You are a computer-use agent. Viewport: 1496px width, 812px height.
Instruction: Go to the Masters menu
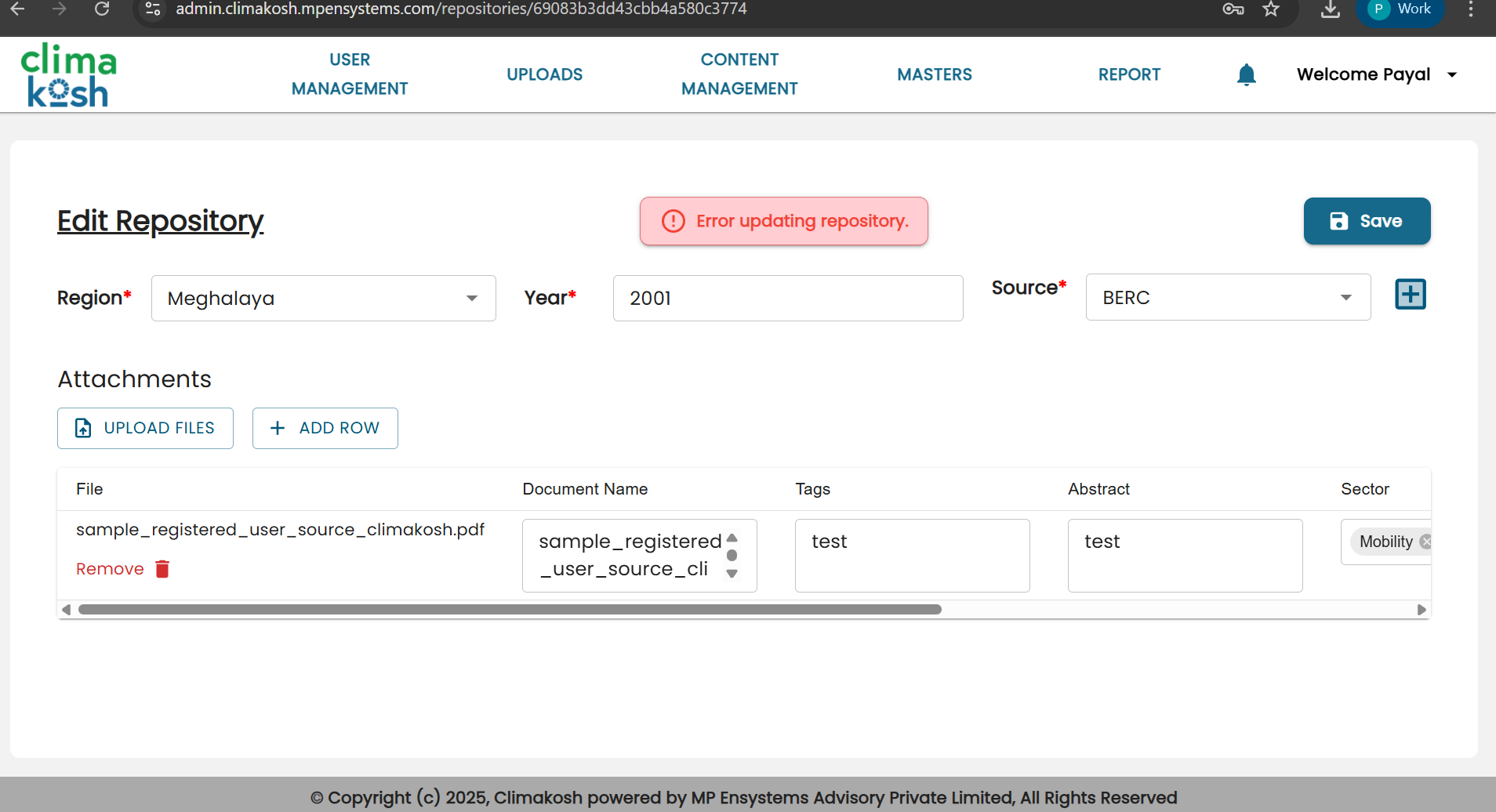click(934, 74)
